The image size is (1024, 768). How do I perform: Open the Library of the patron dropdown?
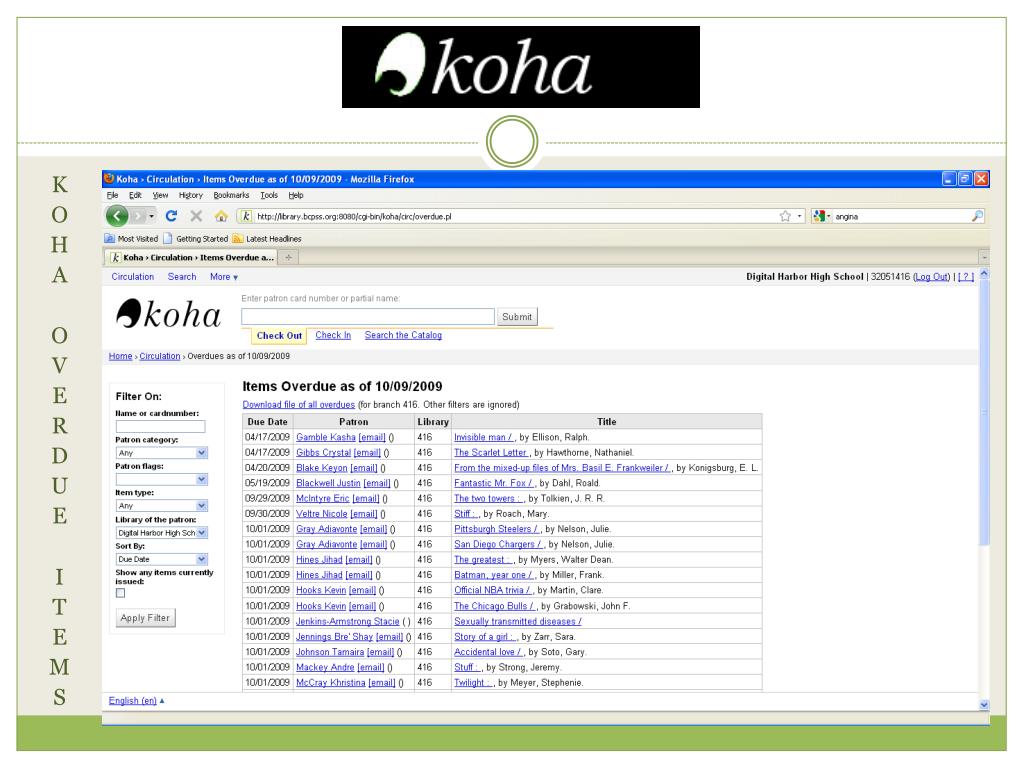click(x=161, y=533)
